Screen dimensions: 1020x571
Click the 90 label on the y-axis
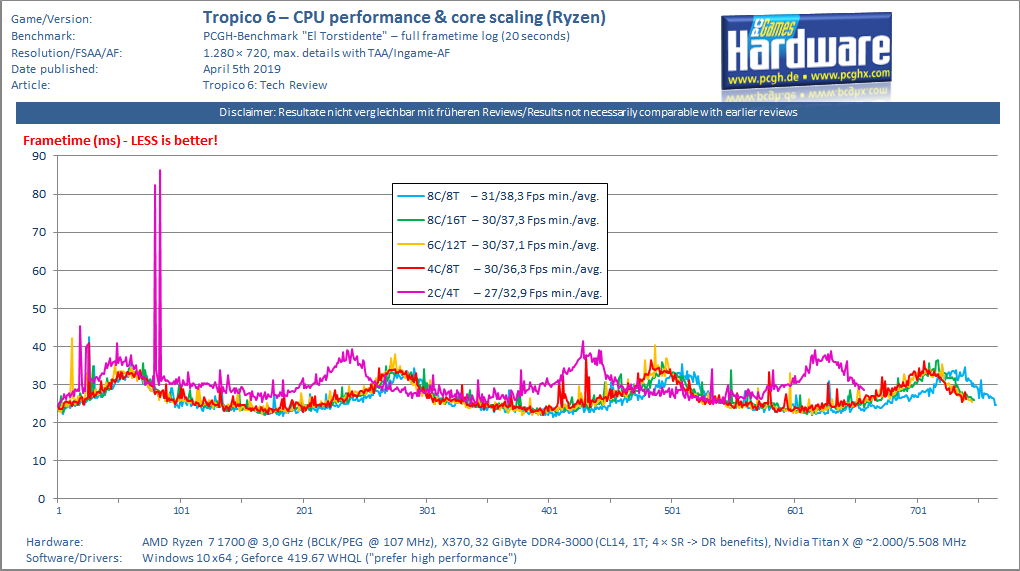[40, 156]
